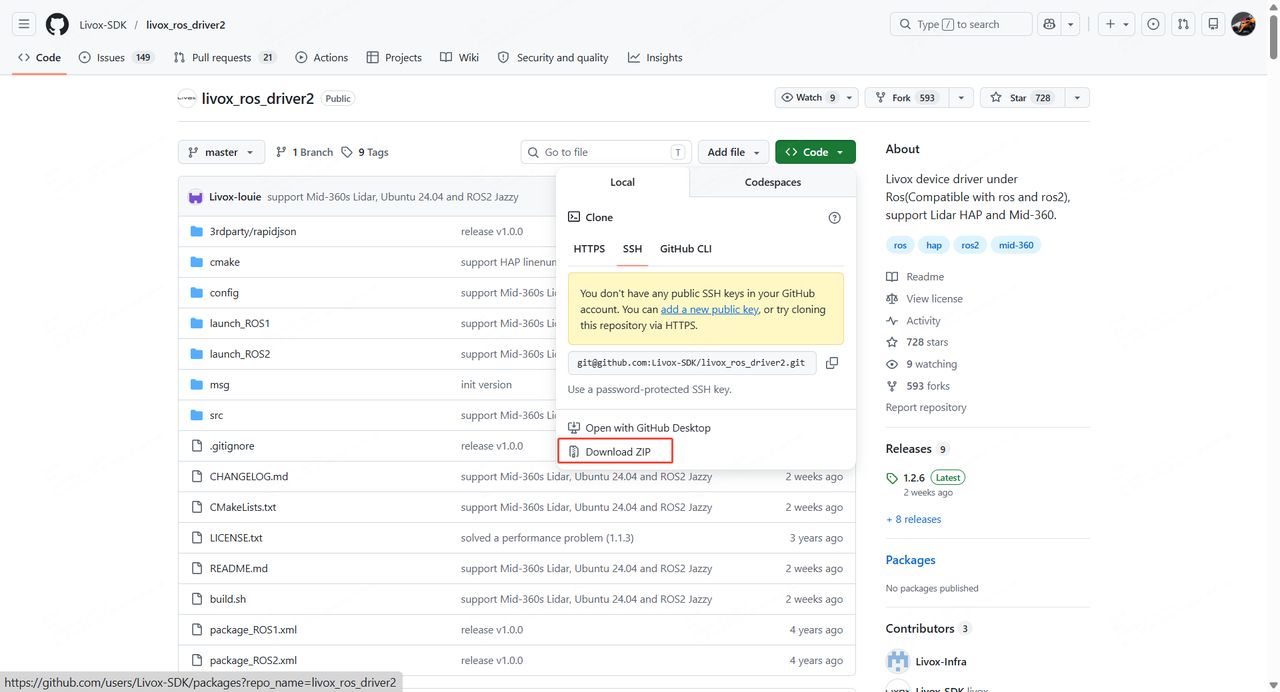
Task: Open the Activity link in About
Action: click(x=913, y=321)
